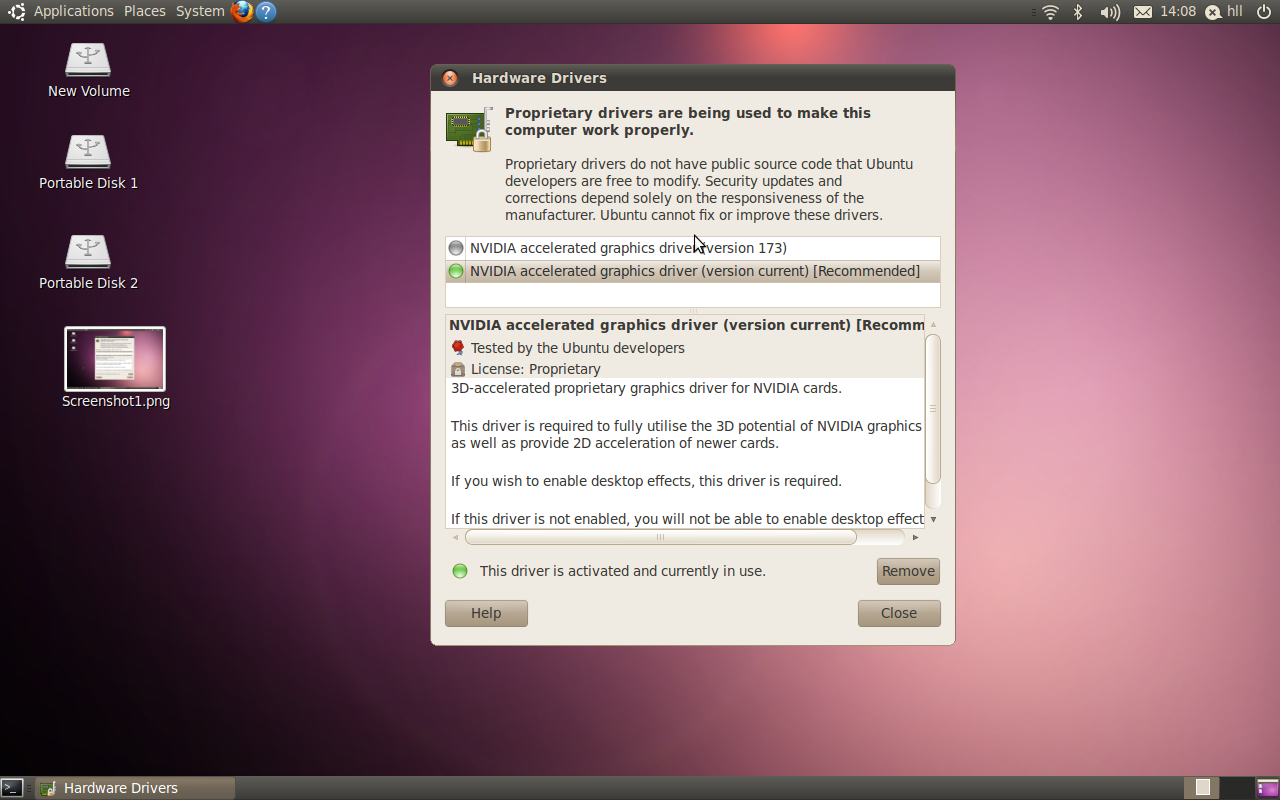Click the License Proprietary lock icon
The width and height of the screenshot is (1280, 800).
click(458, 369)
